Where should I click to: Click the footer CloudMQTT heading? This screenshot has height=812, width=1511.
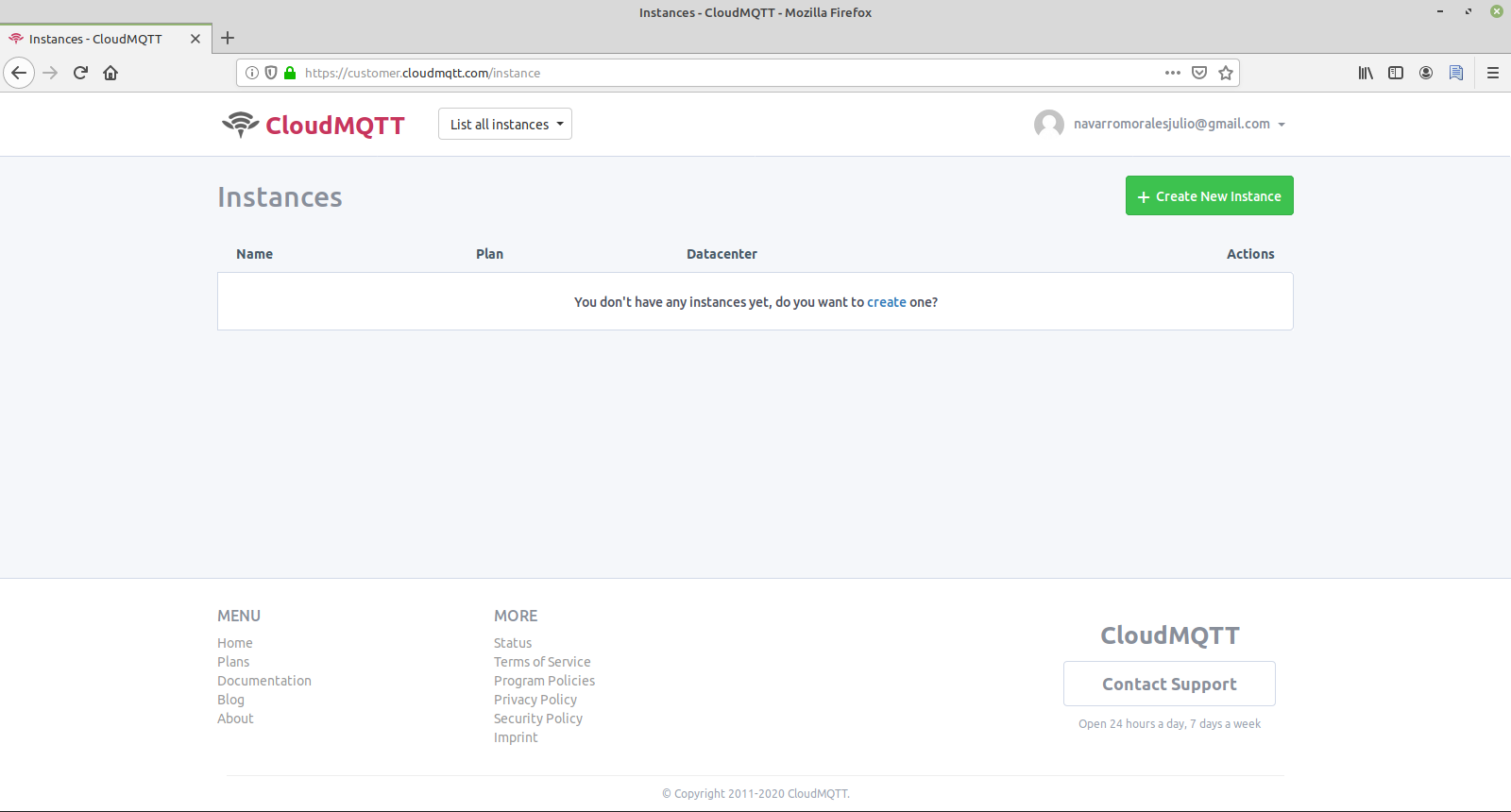1170,635
